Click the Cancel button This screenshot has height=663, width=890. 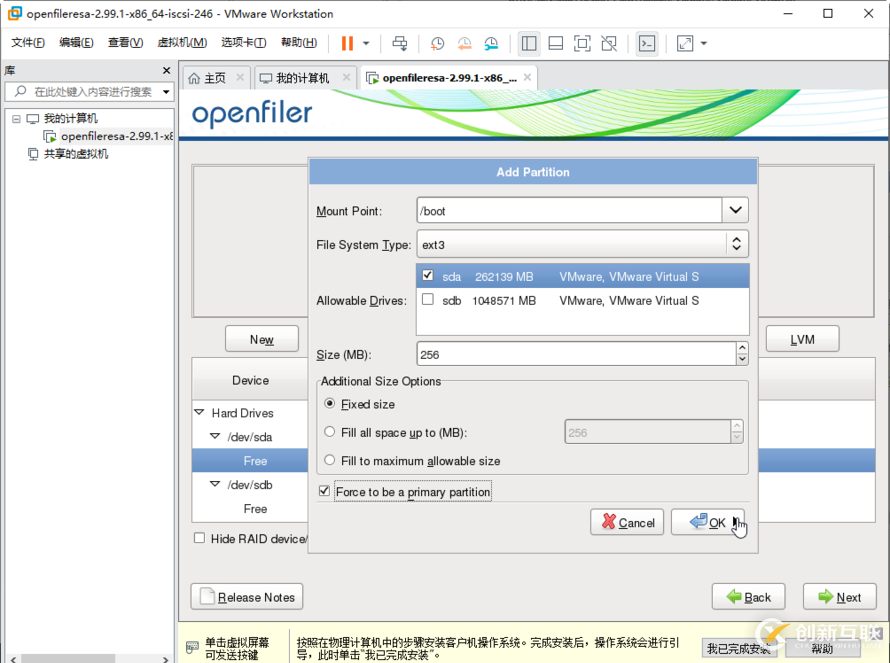626,522
